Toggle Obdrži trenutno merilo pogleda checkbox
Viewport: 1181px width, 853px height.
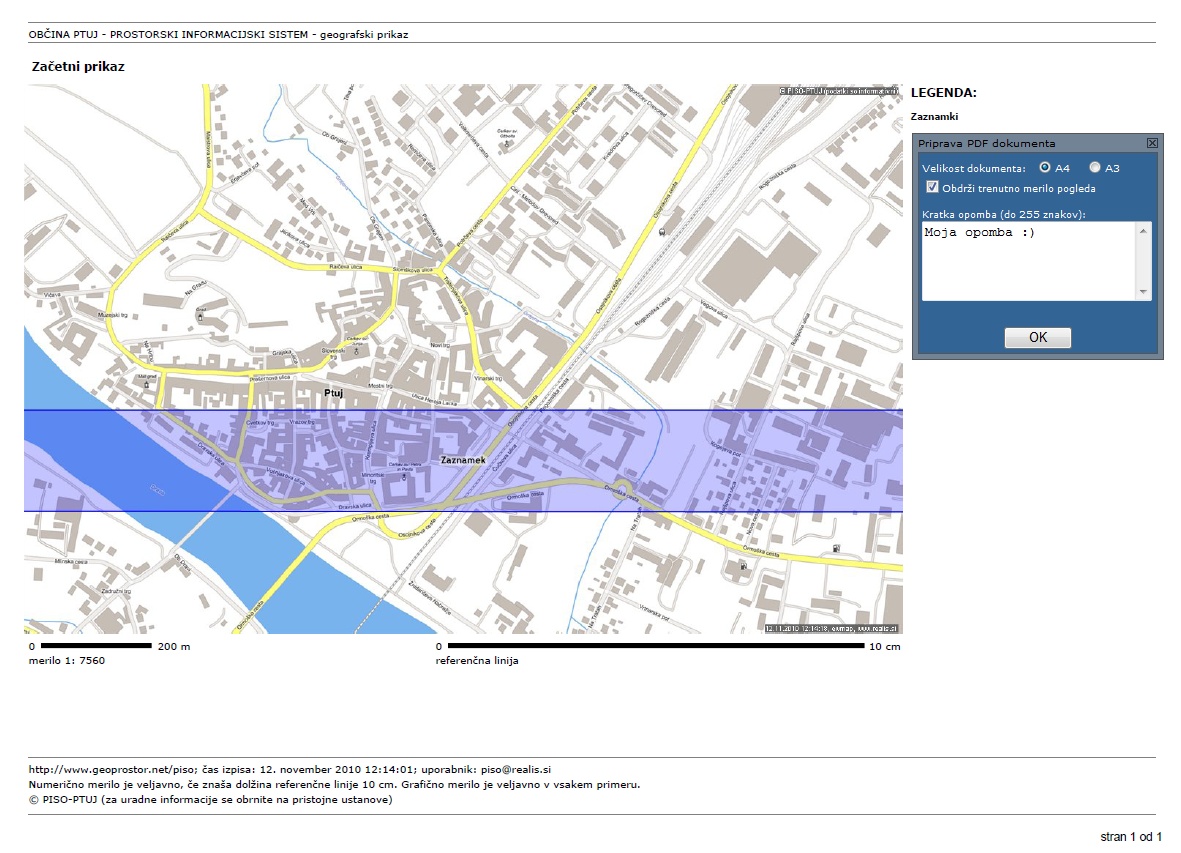[x=932, y=187]
